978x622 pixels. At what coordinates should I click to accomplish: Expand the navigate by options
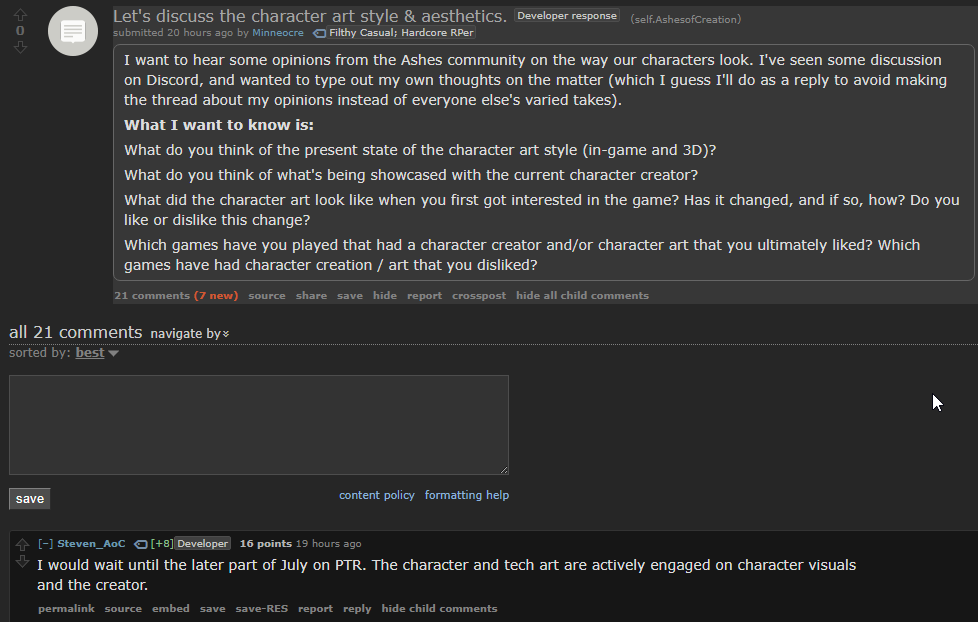tap(190, 334)
